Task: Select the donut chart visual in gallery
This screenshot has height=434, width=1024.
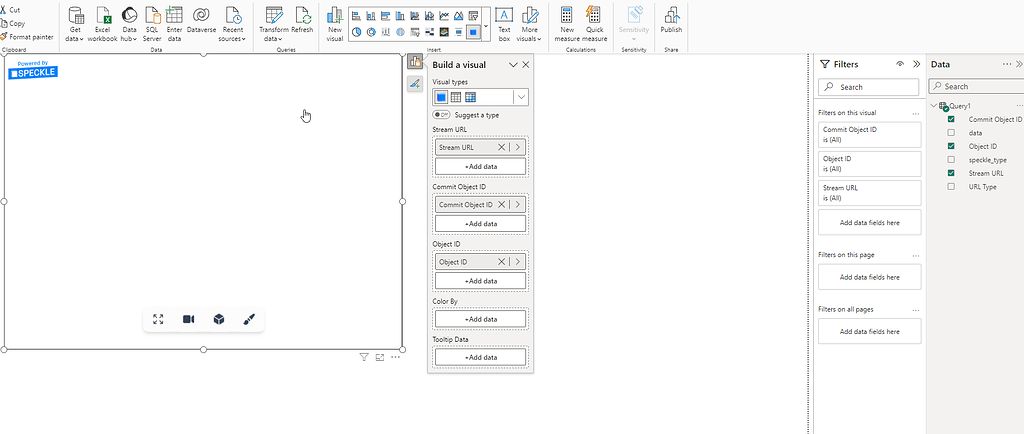Action: coord(371,31)
